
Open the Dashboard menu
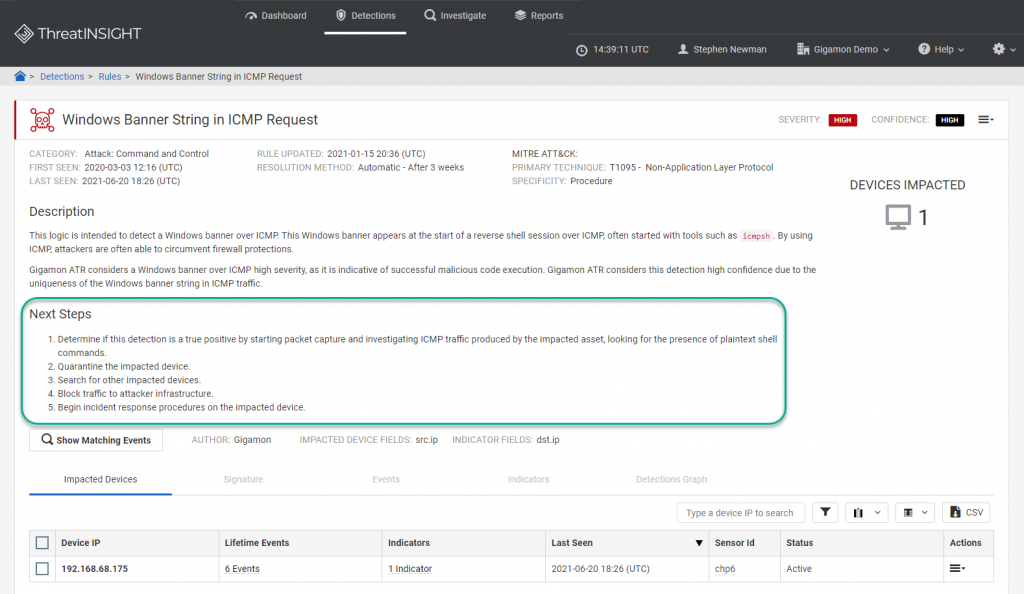pos(276,16)
